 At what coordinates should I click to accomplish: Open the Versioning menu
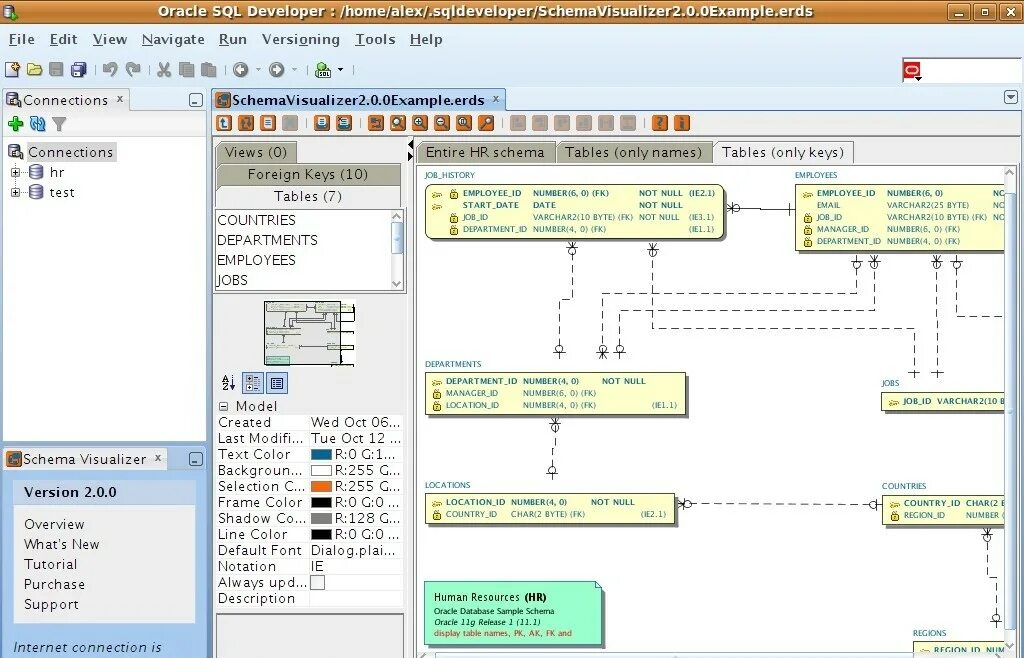pos(300,39)
